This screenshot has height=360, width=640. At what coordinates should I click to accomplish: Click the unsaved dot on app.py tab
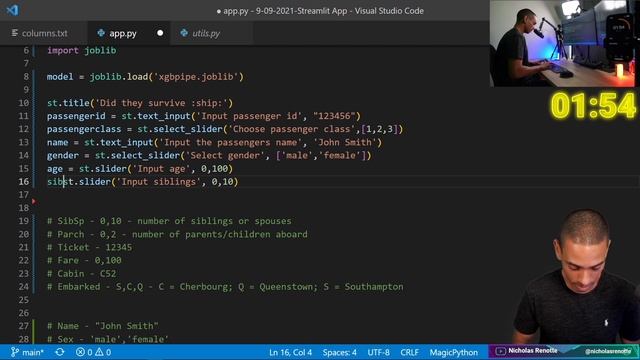(160, 33)
